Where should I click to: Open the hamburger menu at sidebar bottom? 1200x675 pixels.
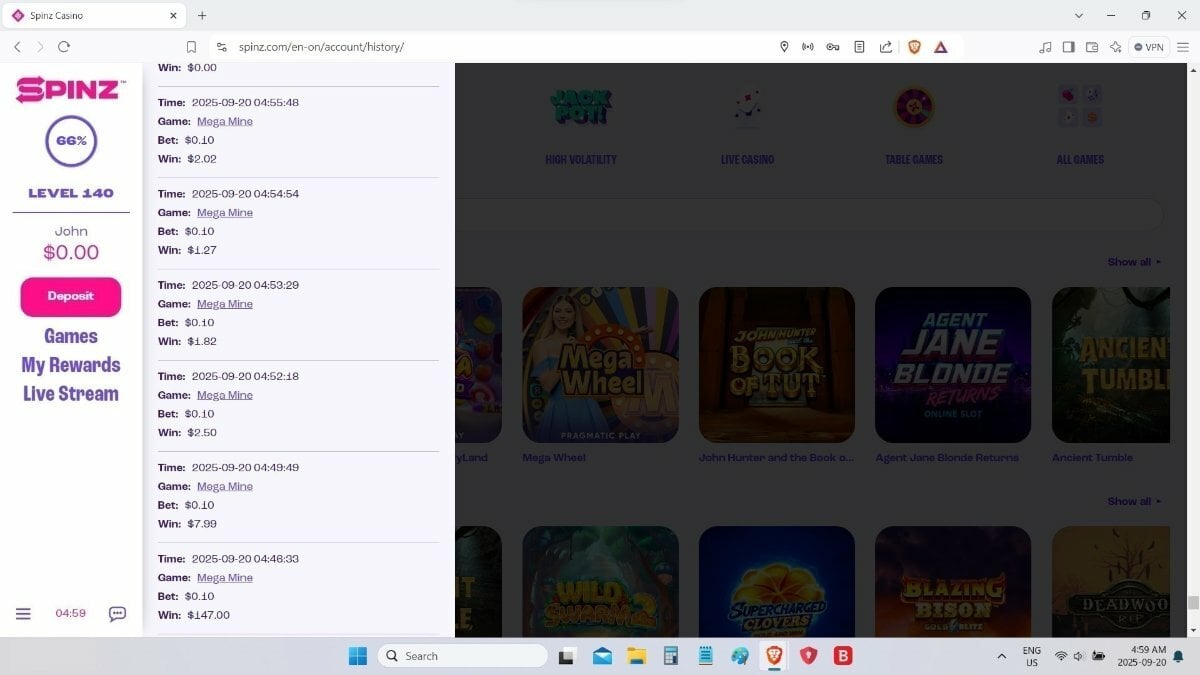click(23, 614)
